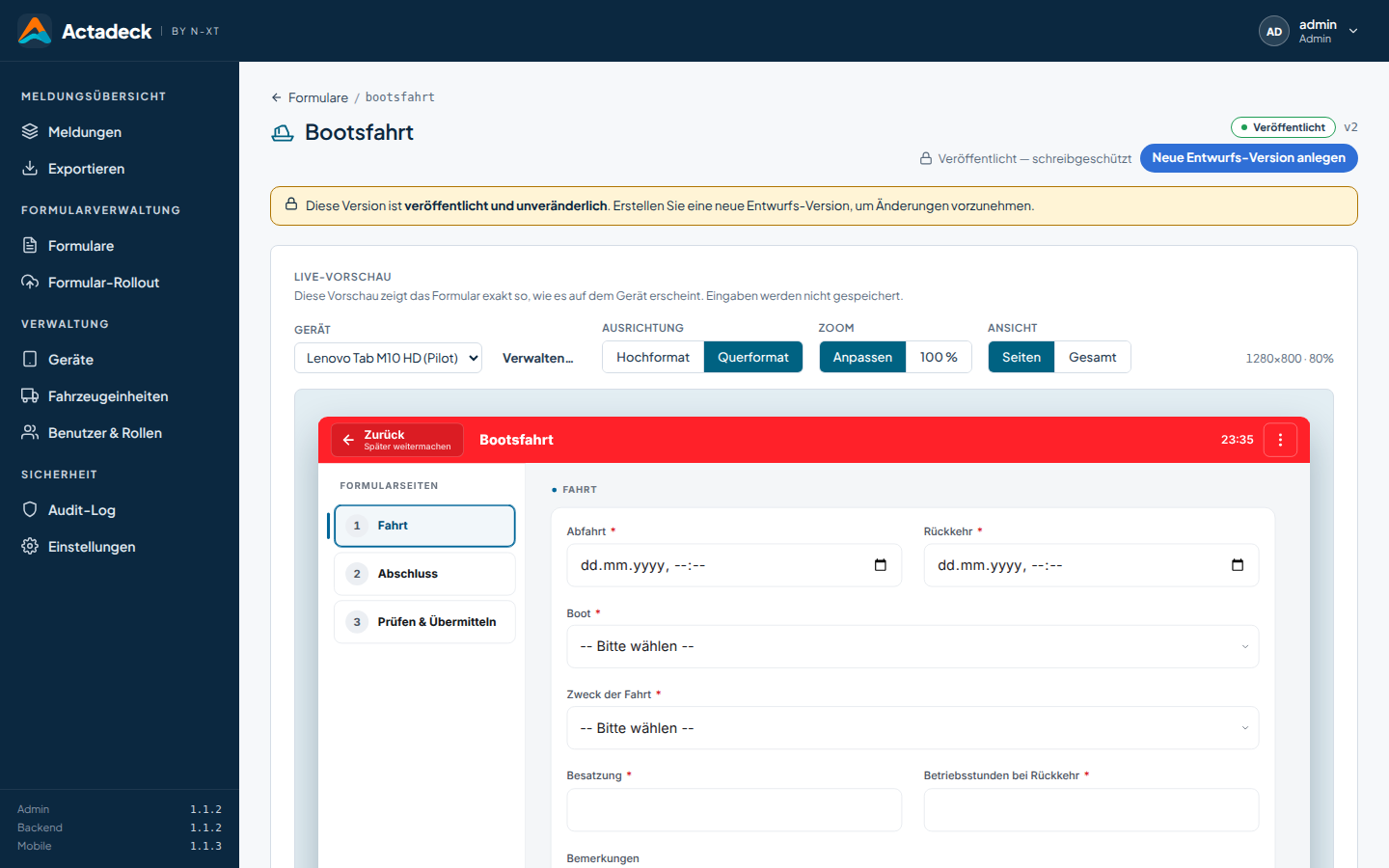1389x868 pixels.
Task: Click the Einstellungen gear icon
Action: click(x=30, y=546)
